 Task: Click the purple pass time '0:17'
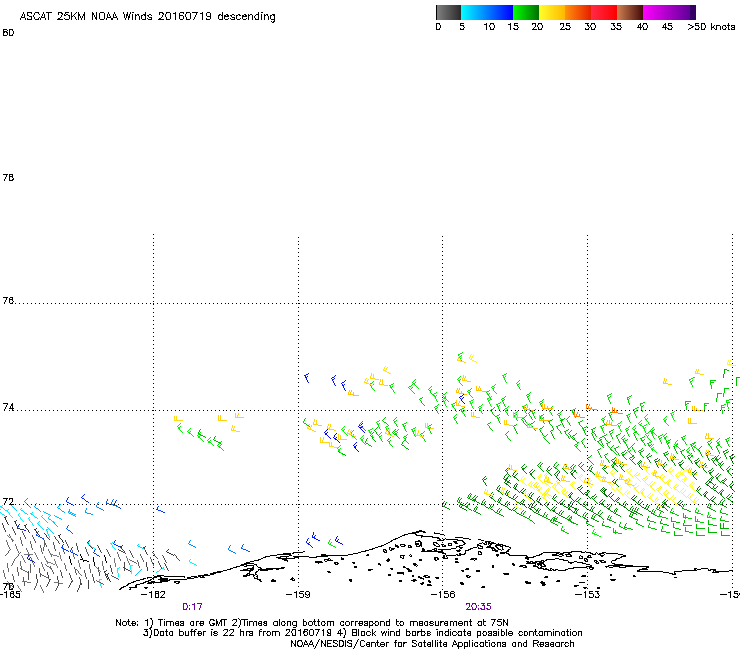pos(192,607)
